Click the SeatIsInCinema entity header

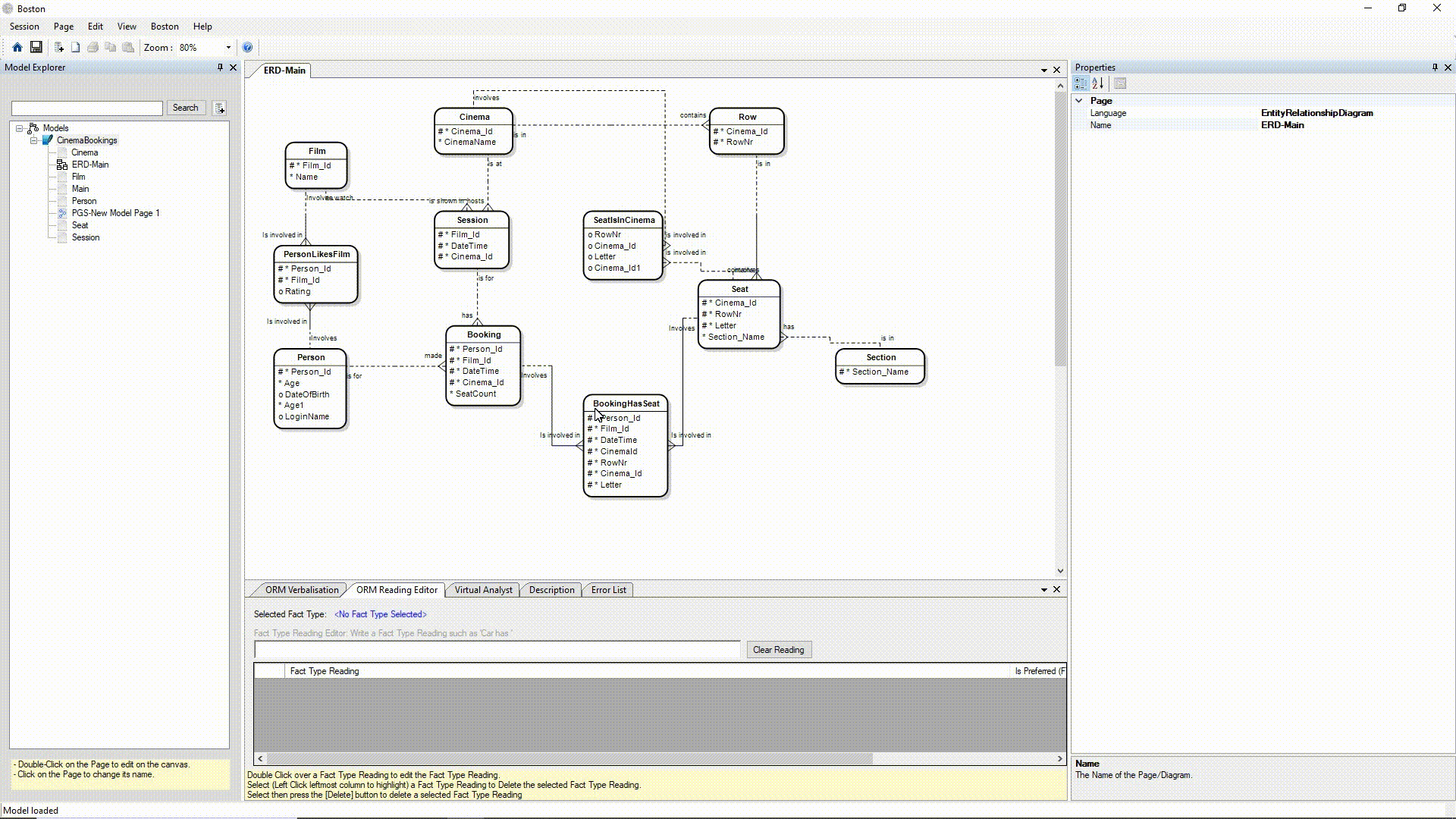(x=623, y=220)
